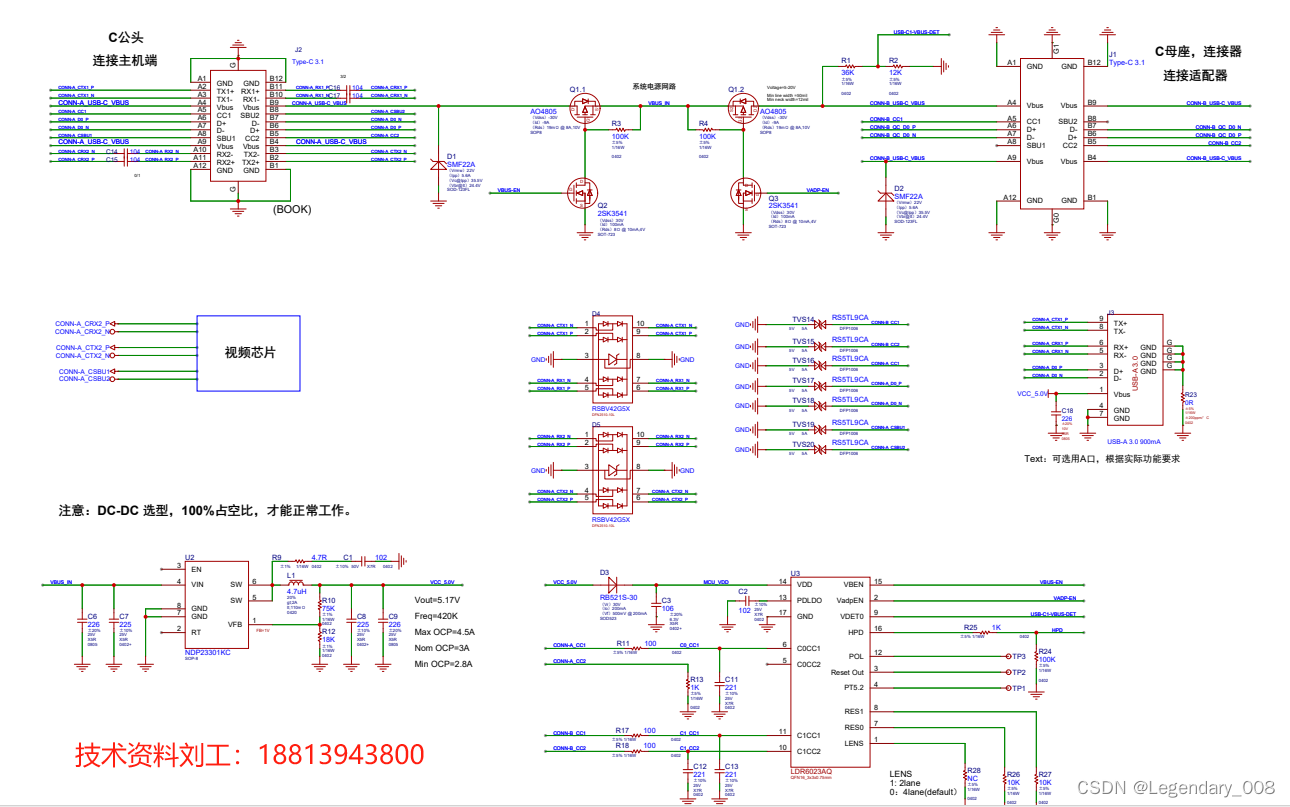Click the Freq=420K text
Viewport: 1290px width, 807px height.
click(437, 615)
